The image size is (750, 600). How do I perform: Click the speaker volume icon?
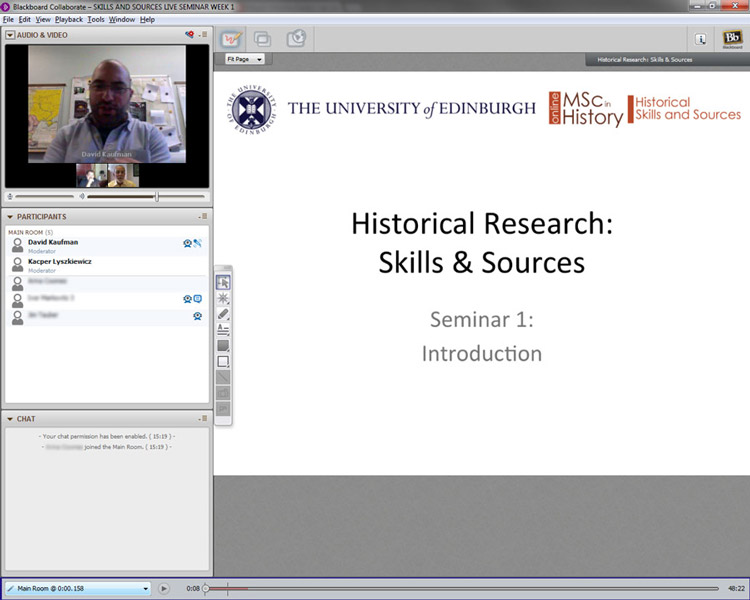(x=82, y=196)
